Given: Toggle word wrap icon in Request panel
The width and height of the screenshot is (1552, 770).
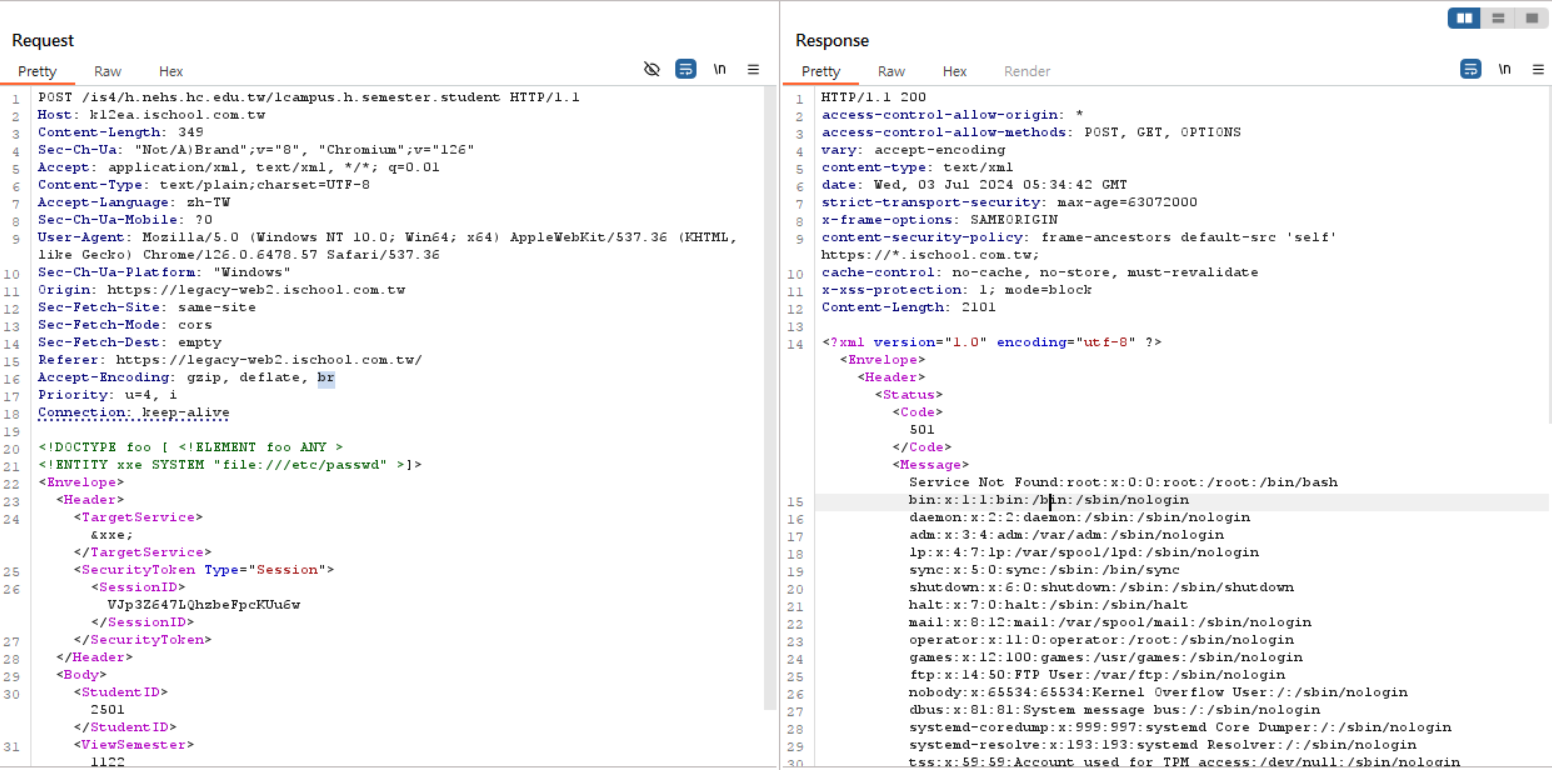Looking at the screenshot, I should 685,69.
